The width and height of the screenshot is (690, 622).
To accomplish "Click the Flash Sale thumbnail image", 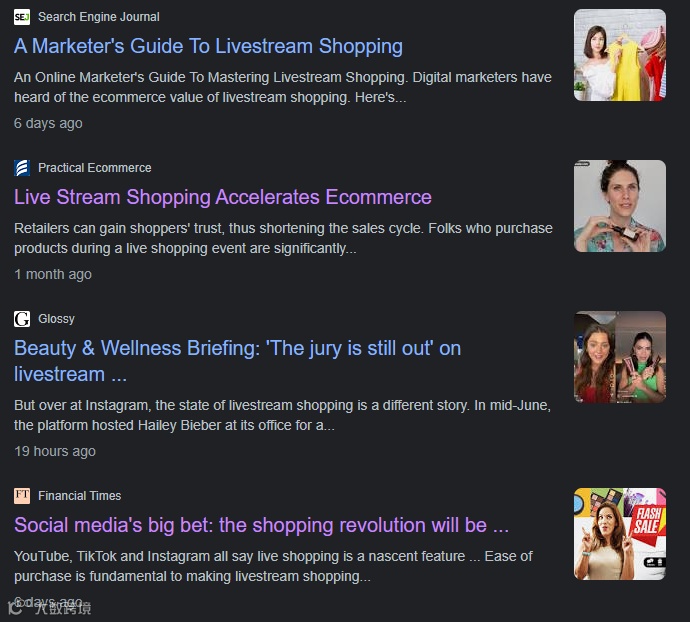I will click(x=620, y=534).
